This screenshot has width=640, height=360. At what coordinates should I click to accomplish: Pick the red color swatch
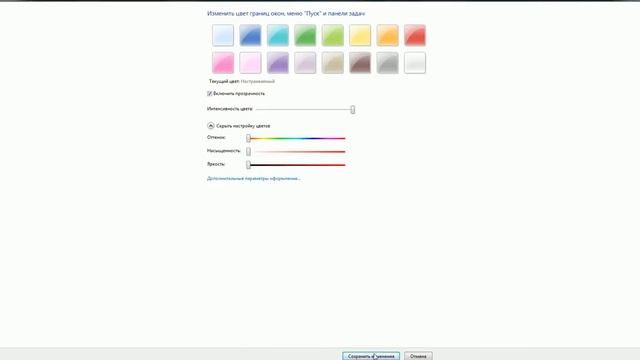tap(415, 35)
